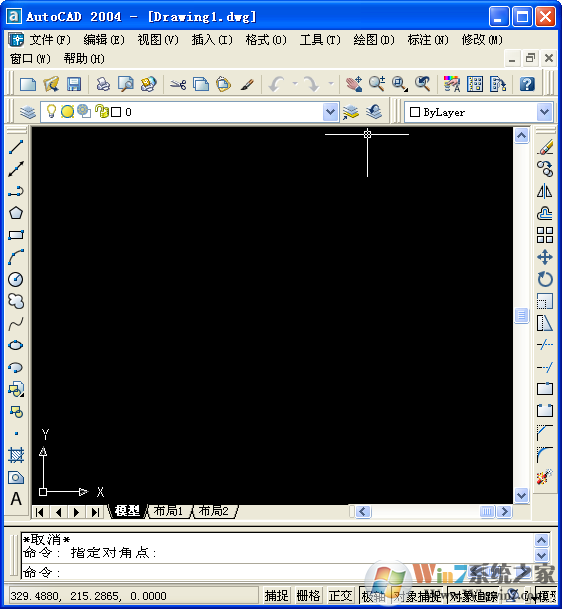
Task: Select the Spline tool
Action: (16, 324)
